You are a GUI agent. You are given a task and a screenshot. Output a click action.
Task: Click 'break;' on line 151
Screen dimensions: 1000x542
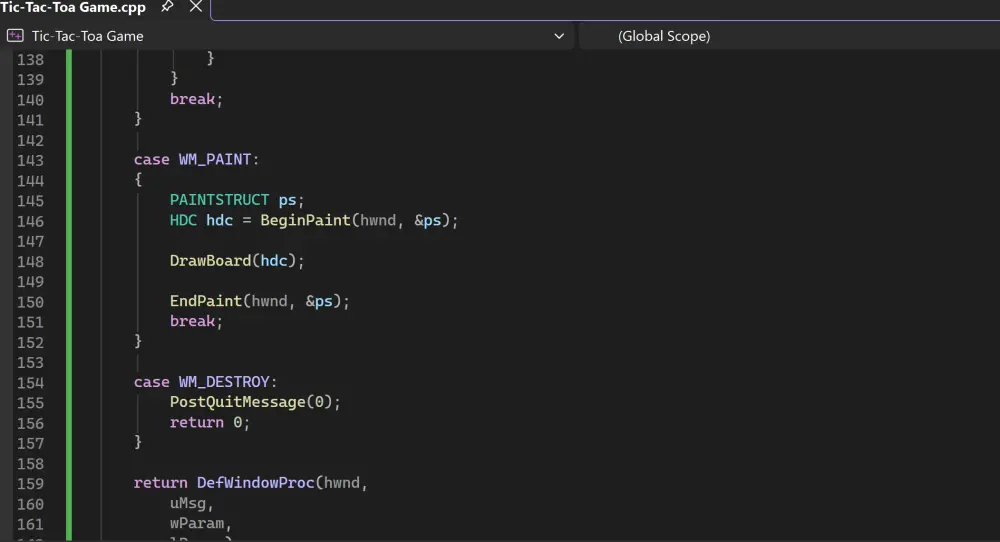click(196, 321)
